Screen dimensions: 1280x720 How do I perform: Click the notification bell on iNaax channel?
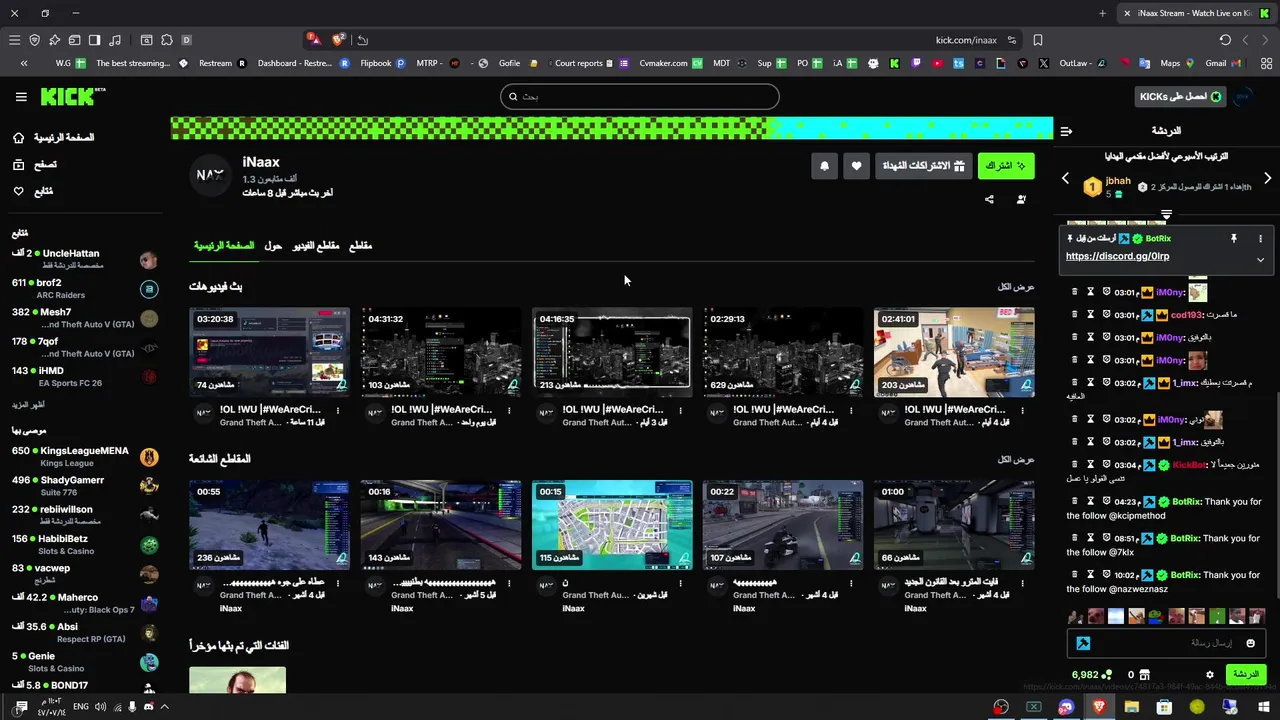pos(824,166)
